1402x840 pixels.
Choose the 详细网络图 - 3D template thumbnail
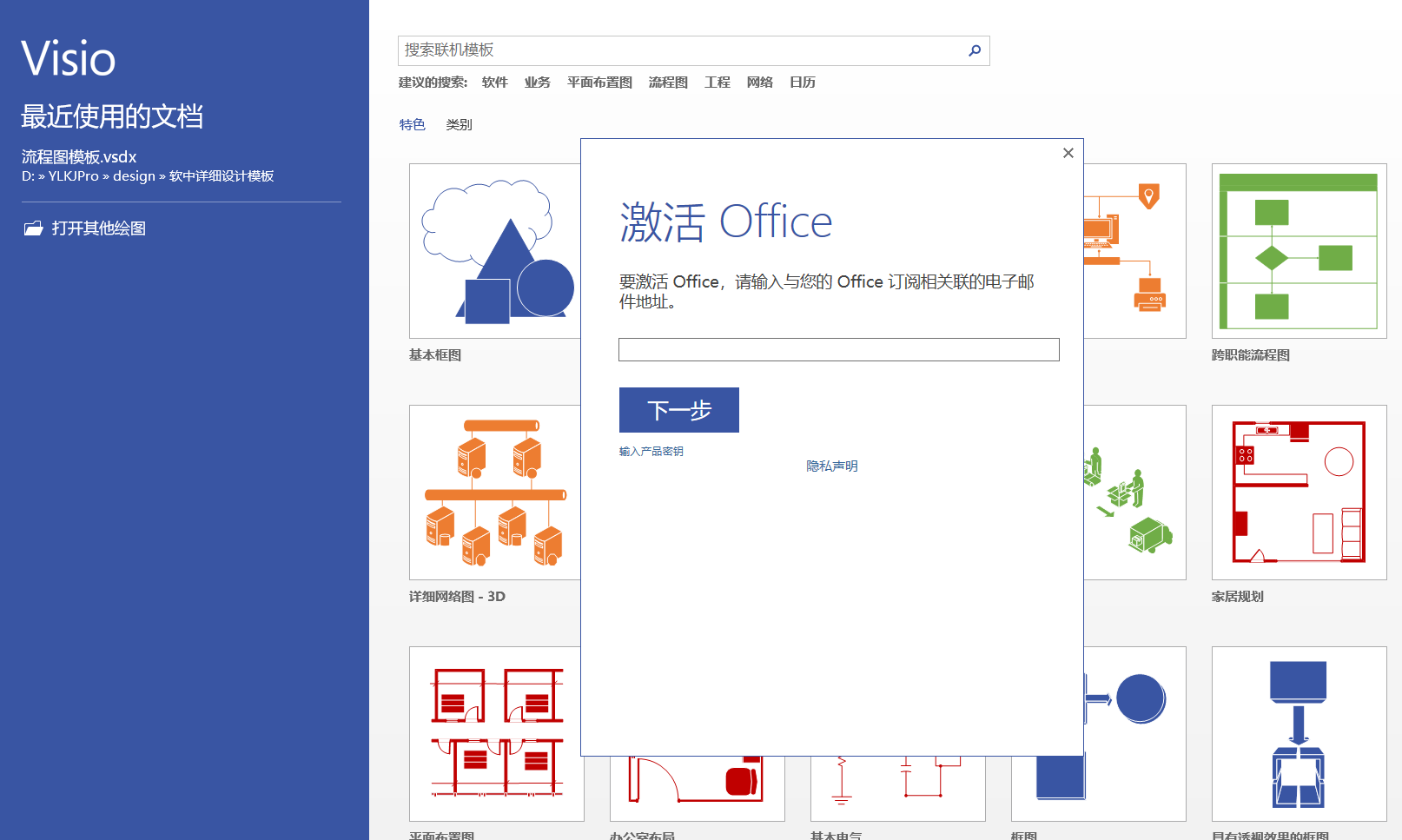click(495, 493)
